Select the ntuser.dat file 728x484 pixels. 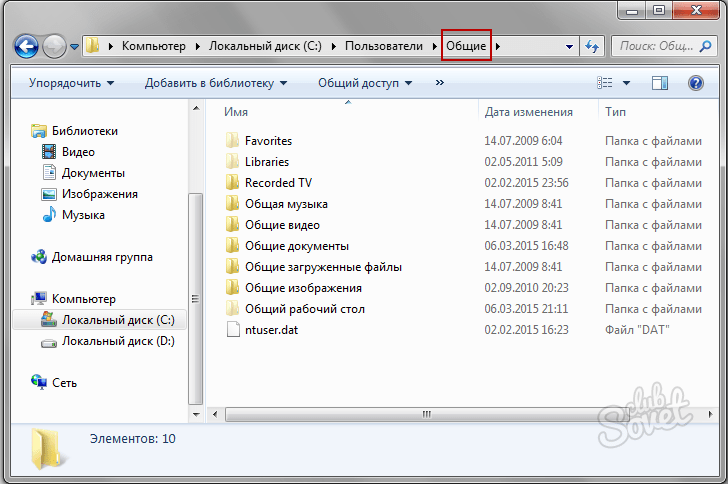coord(271,330)
